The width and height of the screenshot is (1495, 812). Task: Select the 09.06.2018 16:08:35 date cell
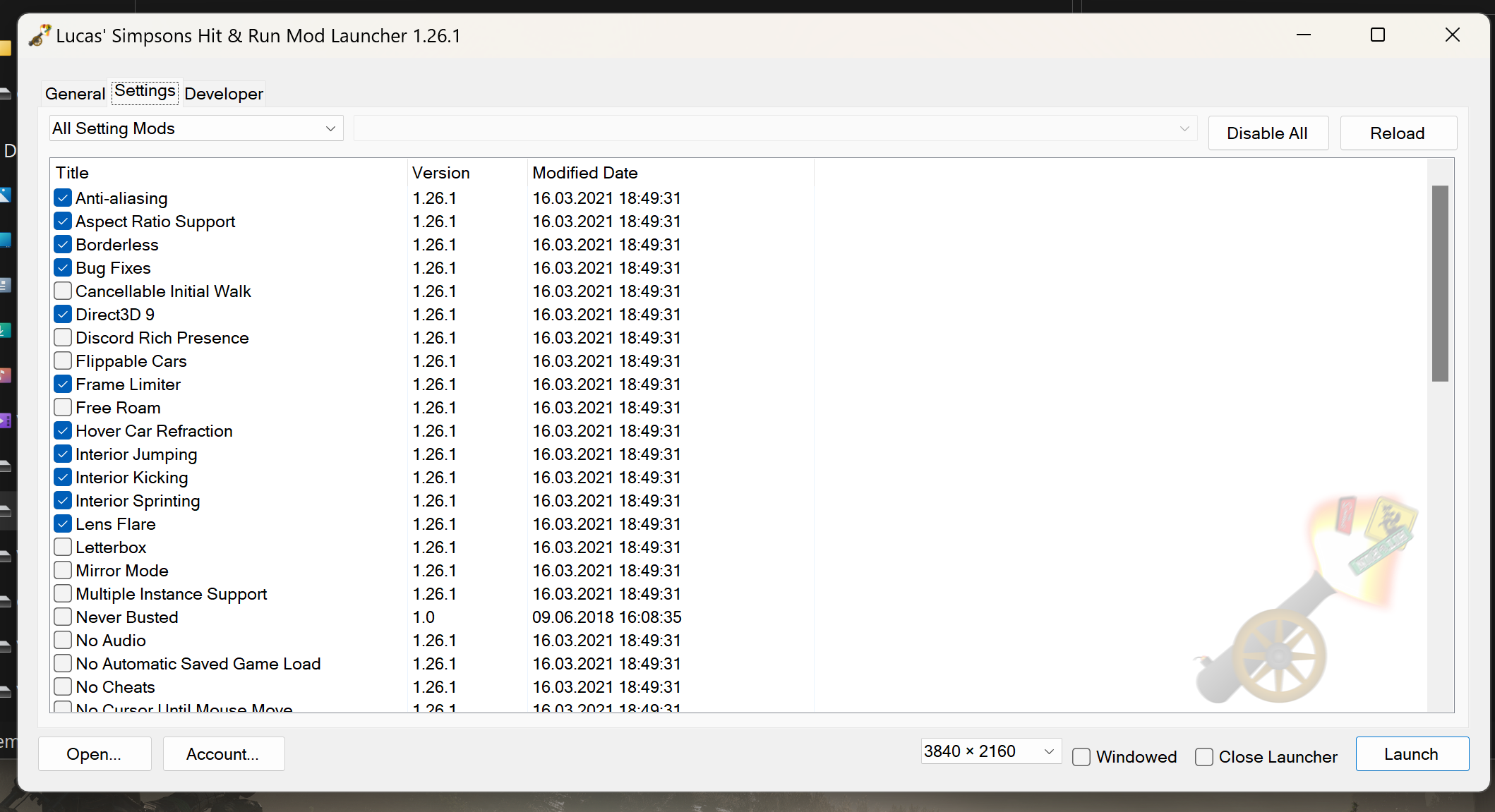[607, 617]
